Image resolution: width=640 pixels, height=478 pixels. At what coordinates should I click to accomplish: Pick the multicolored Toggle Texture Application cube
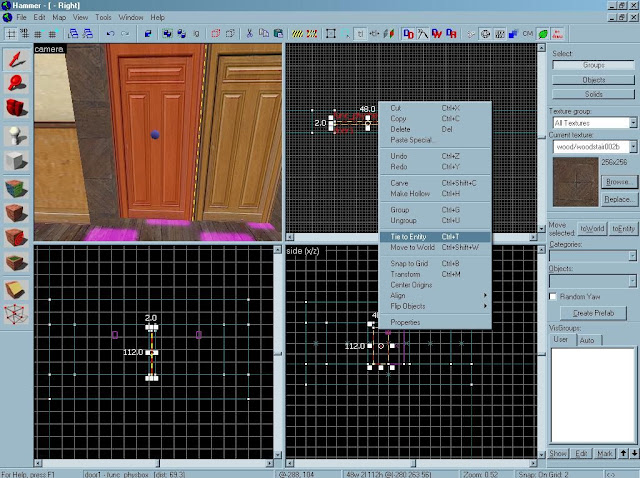click(x=16, y=187)
